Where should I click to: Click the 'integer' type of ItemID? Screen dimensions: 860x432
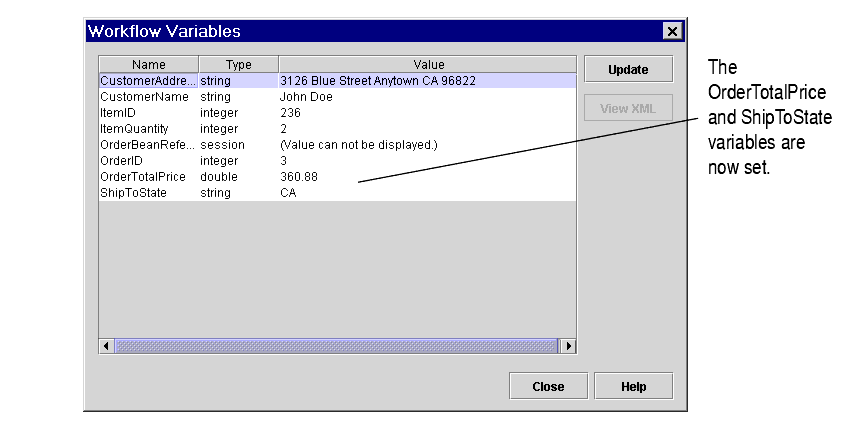[219, 113]
